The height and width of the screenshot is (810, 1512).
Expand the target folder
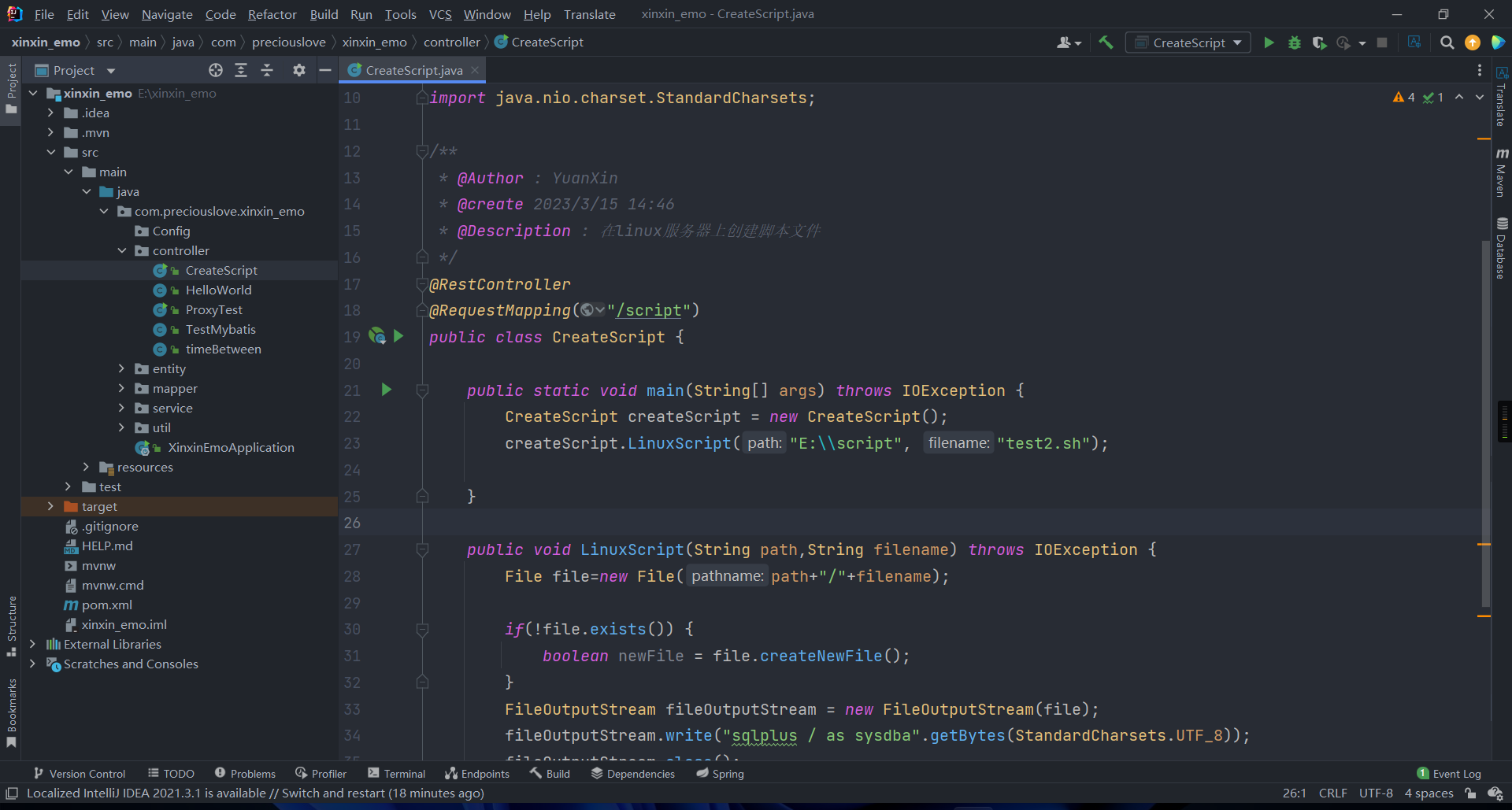point(50,506)
